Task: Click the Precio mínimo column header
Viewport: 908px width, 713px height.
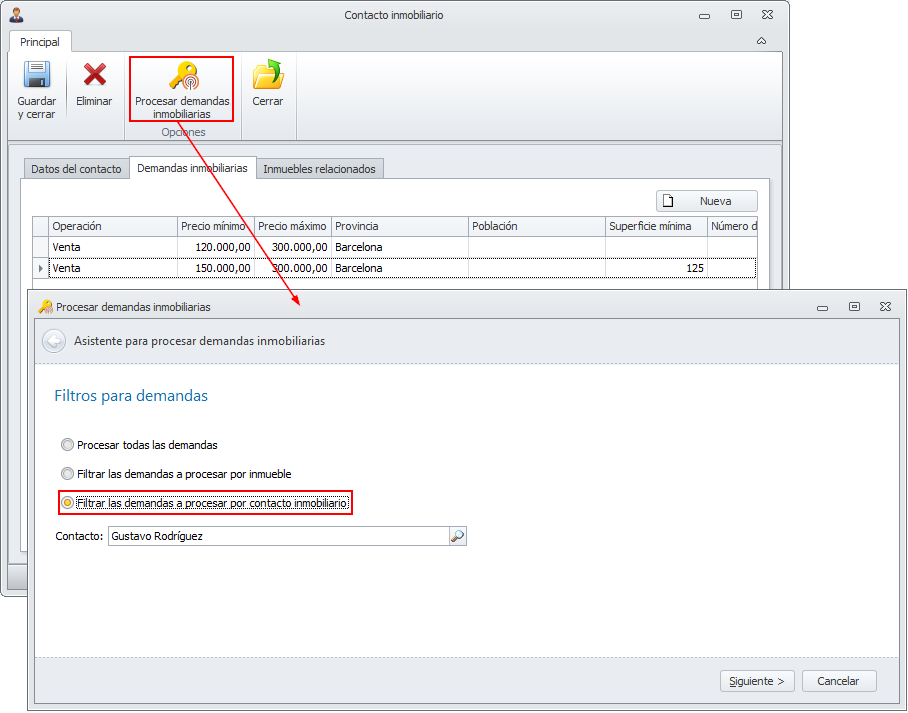Action: 215,226
